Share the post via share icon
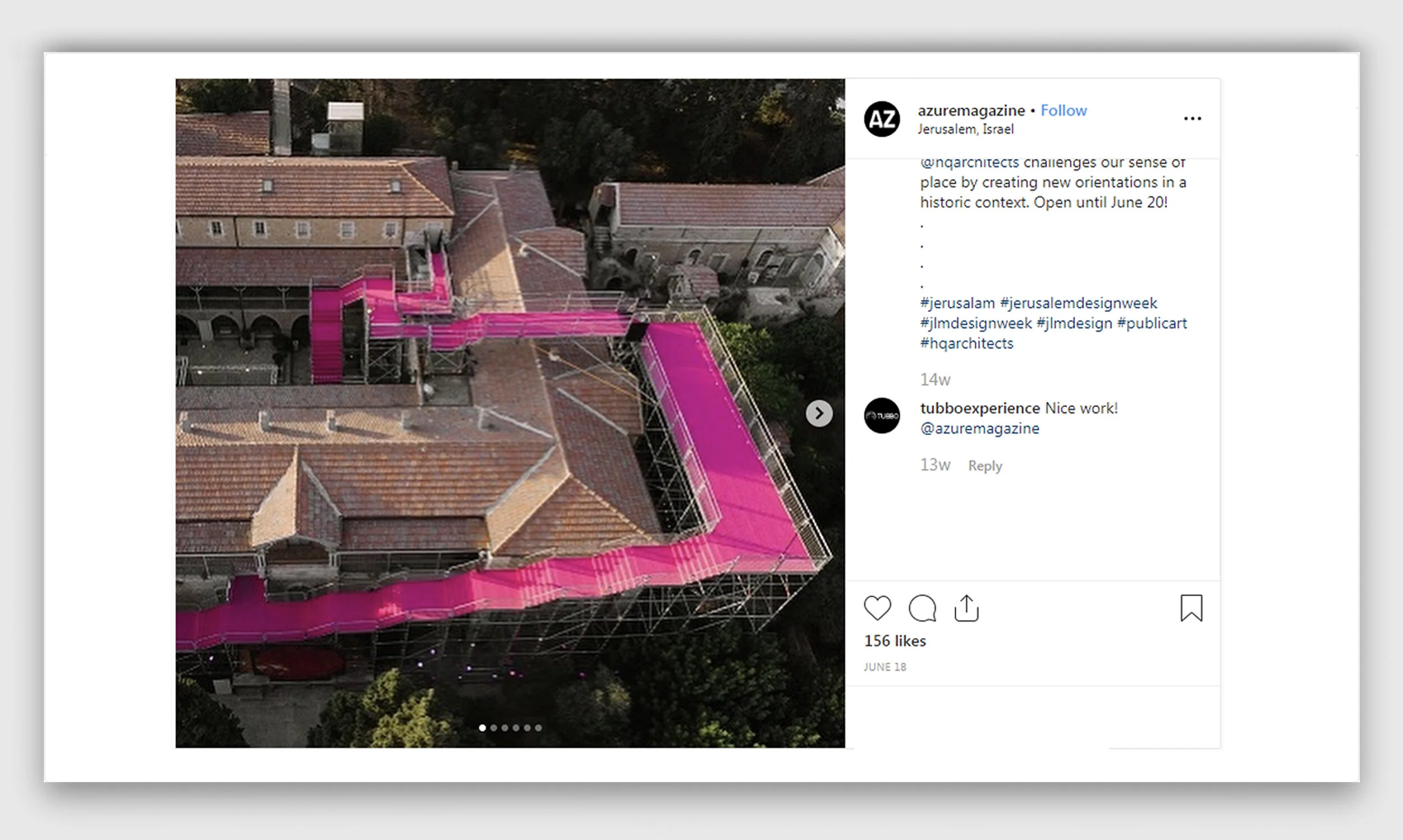Image resolution: width=1403 pixels, height=840 pixels. (966, 608)
